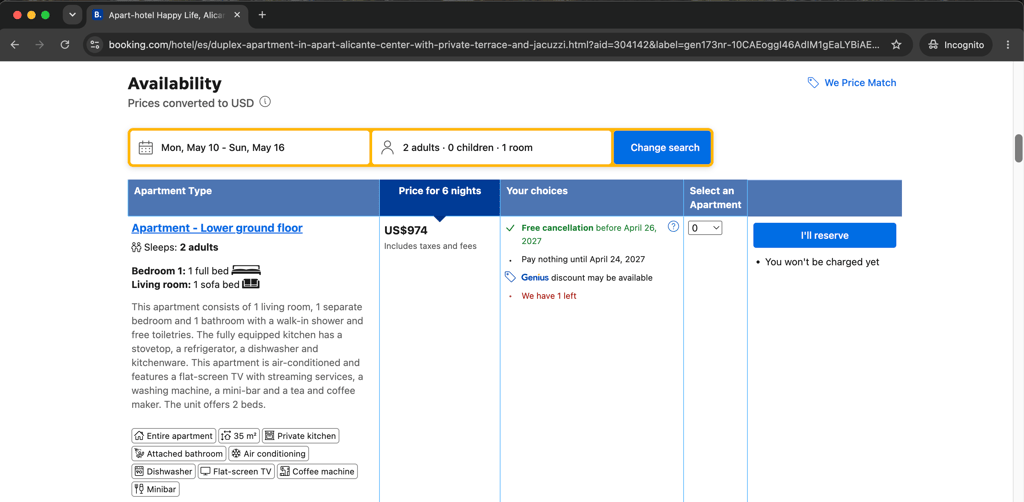
Task: Open site information icon in address bar
Action: (95, 44)
